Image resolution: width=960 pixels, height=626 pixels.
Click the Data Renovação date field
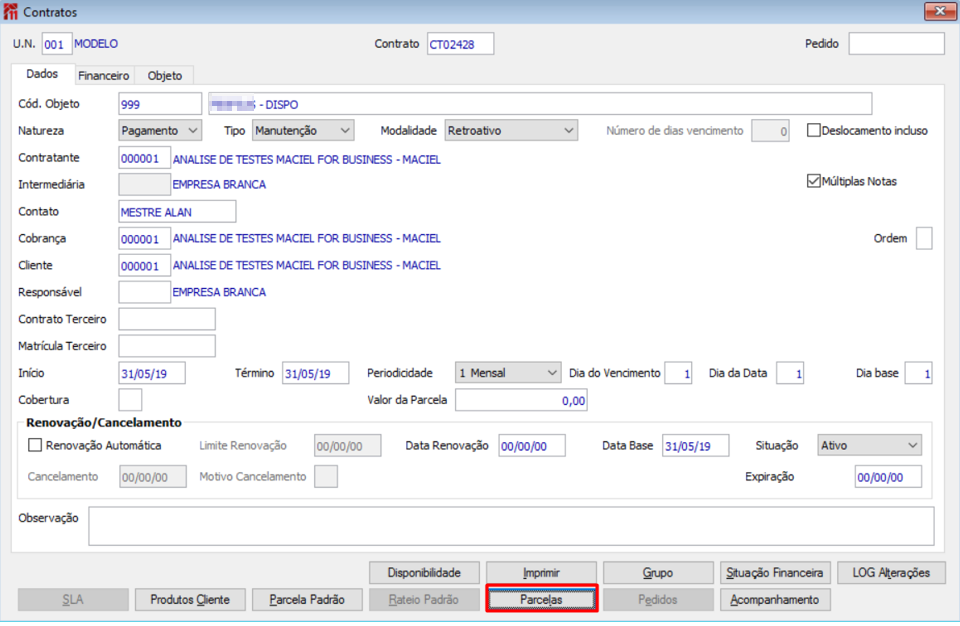pos(532,446)
